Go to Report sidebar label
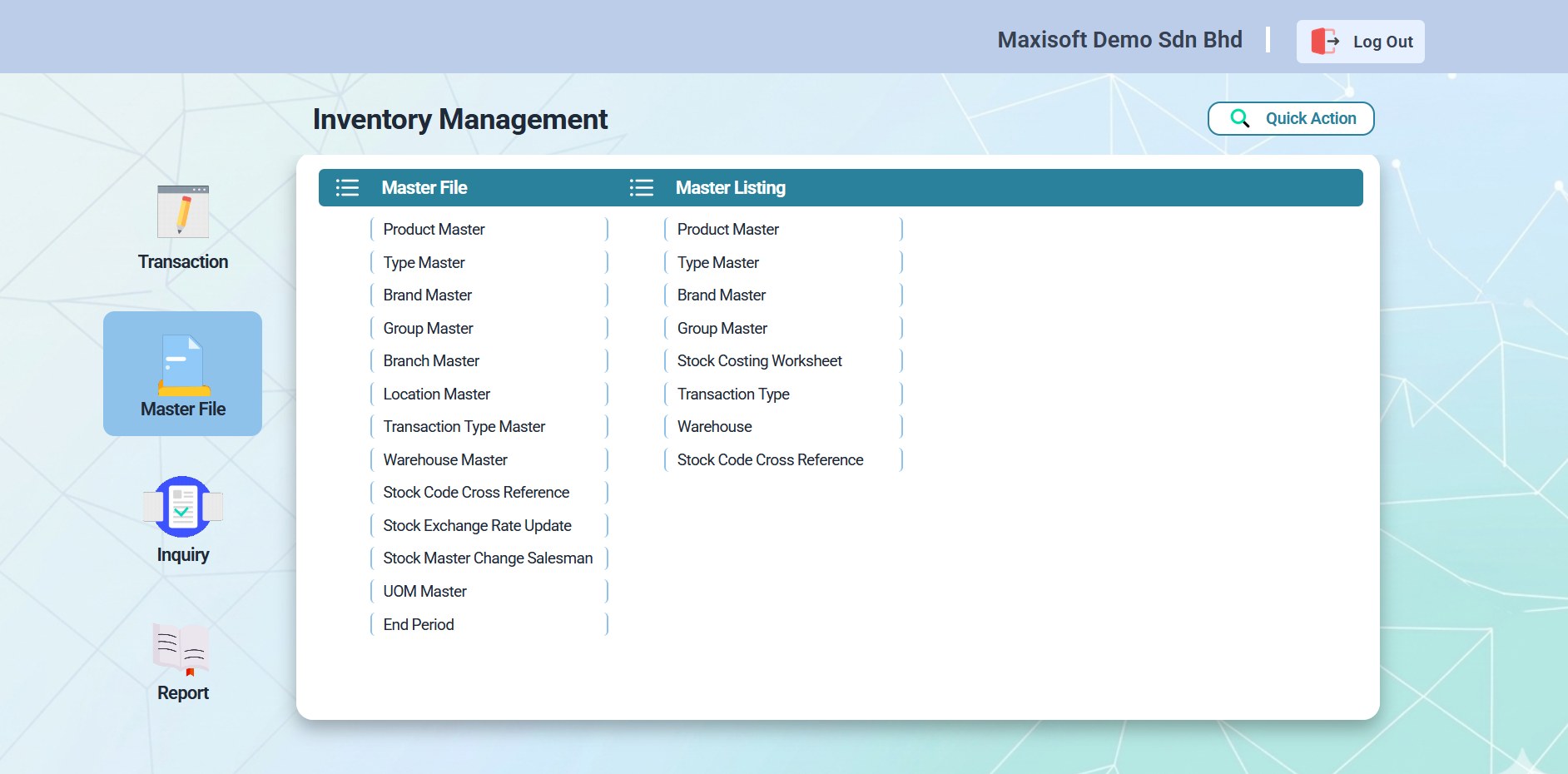The width and height of the screenshot is (1568, 774). [x=183, y=692]
